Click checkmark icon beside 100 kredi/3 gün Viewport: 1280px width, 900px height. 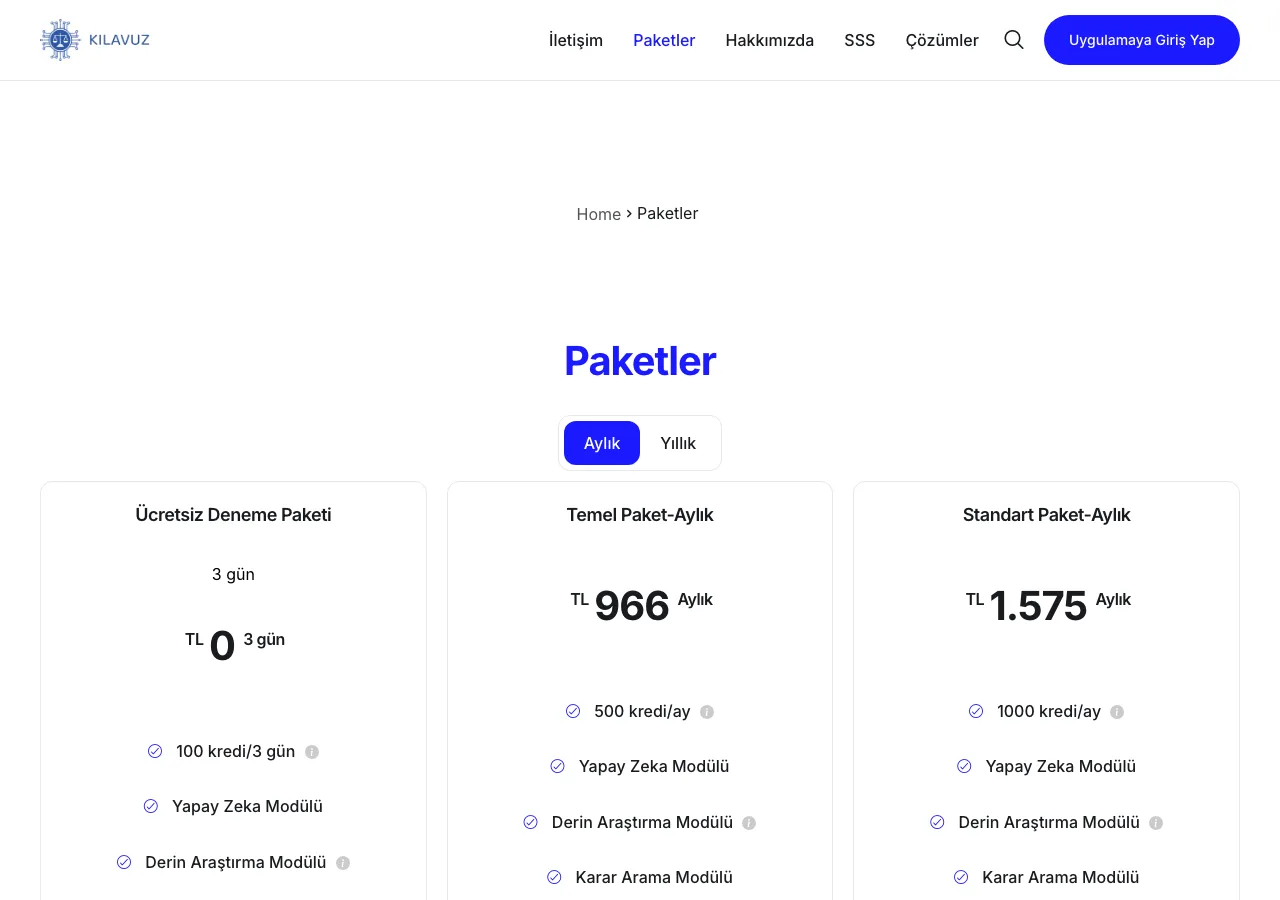[155, 751]
